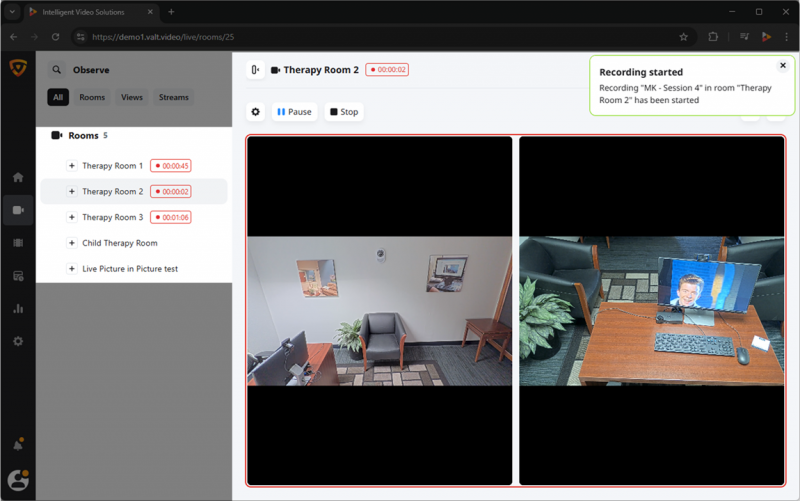This screenshot has height=501, width=800.
Task: Click the VALT extension icon in toolbar
Action: point(766,37)
